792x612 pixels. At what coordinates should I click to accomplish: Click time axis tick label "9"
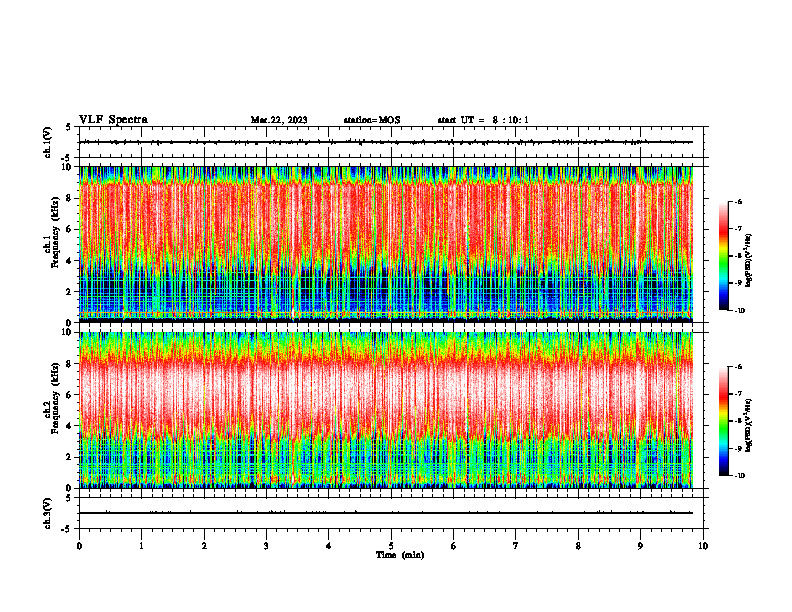click(x=640, y=546)
